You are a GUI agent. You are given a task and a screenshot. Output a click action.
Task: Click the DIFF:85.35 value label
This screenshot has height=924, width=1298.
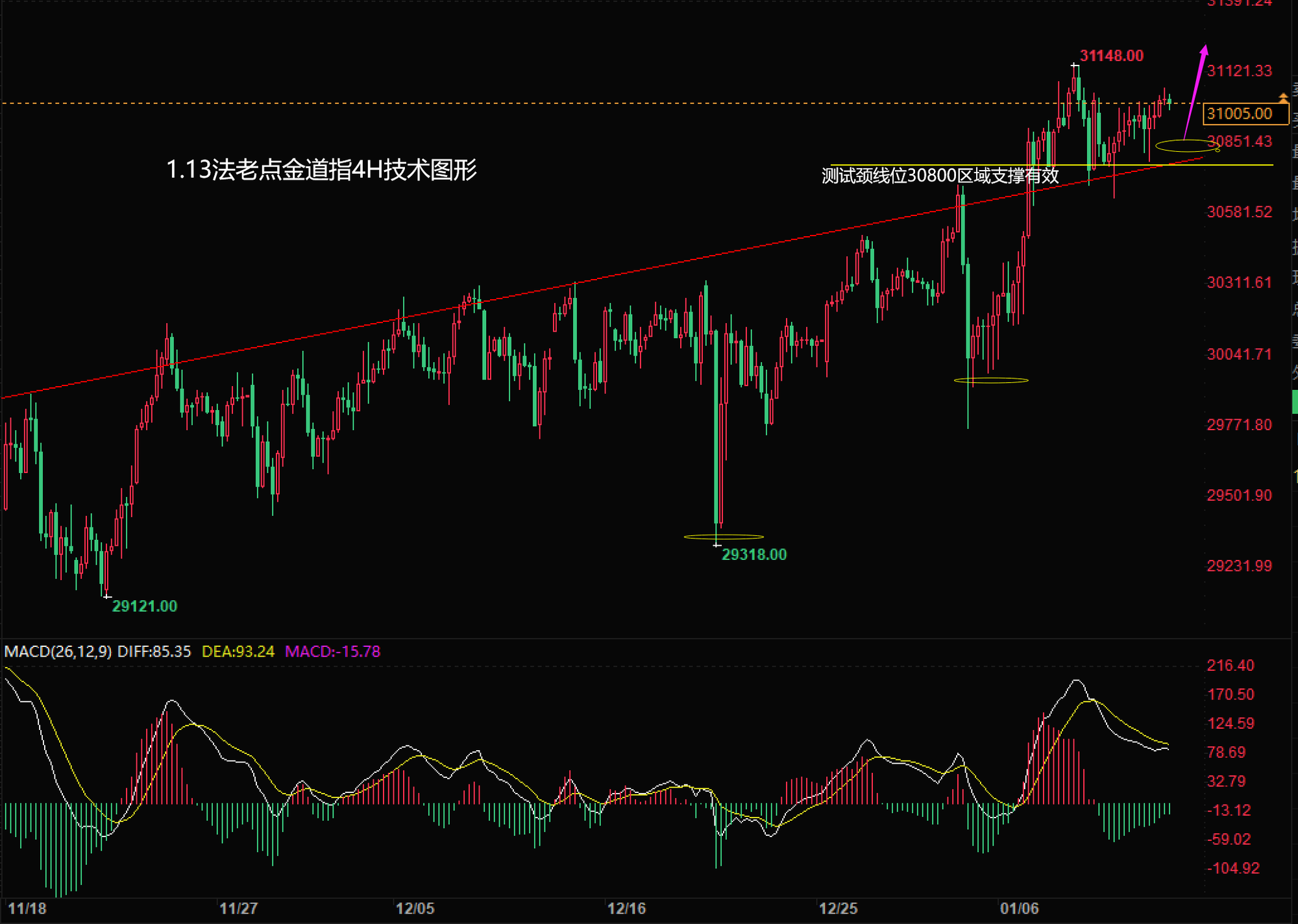[x=154, y=651]
